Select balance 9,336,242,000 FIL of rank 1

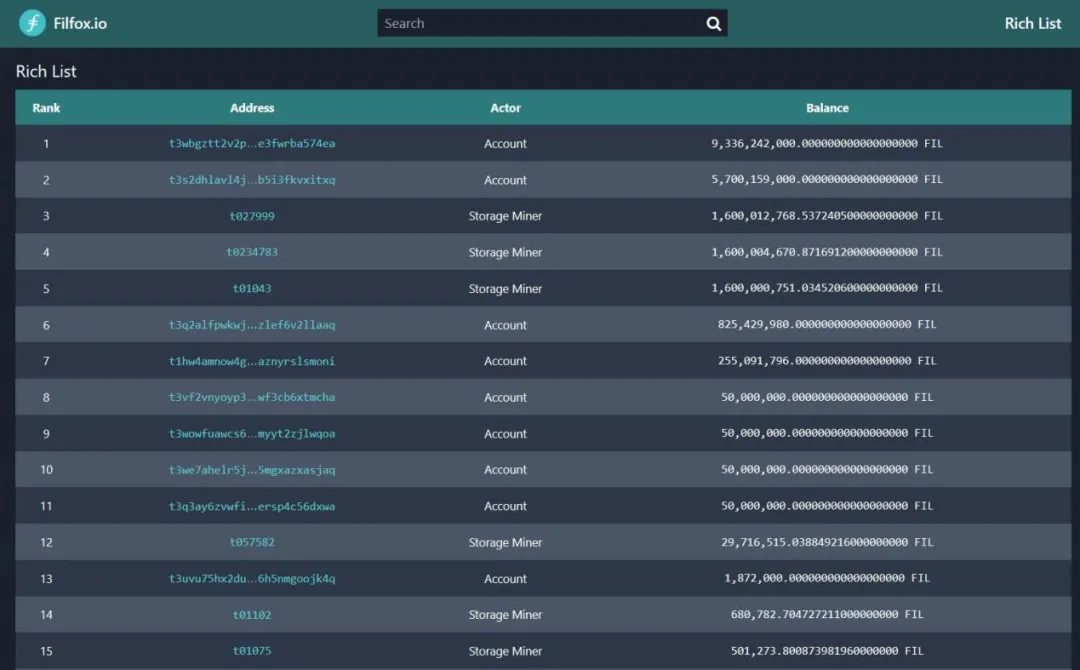pyautogui.click(x=827, y=143)
